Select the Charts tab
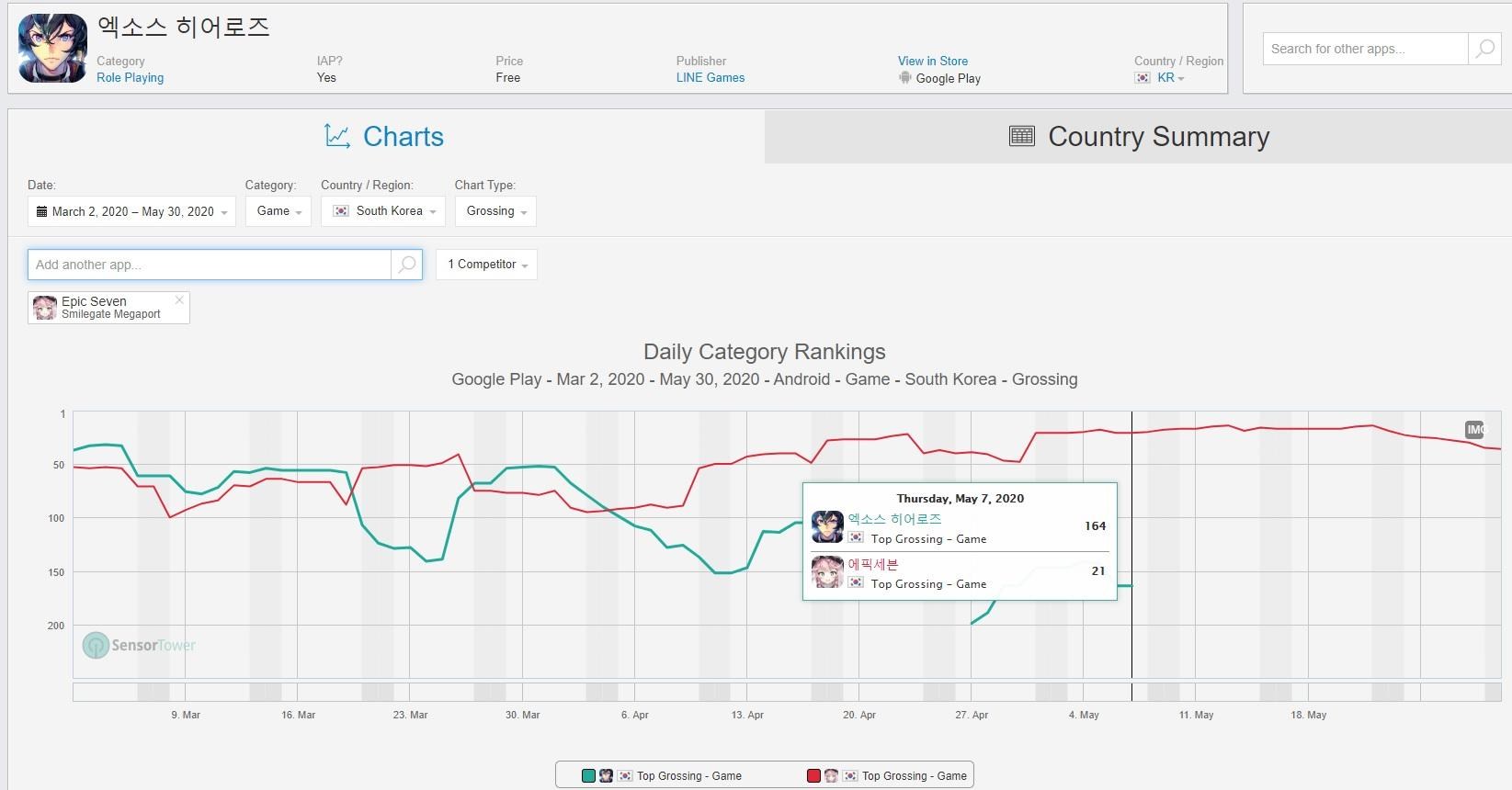Screen dimensions: 1512x790 point(384,137)
